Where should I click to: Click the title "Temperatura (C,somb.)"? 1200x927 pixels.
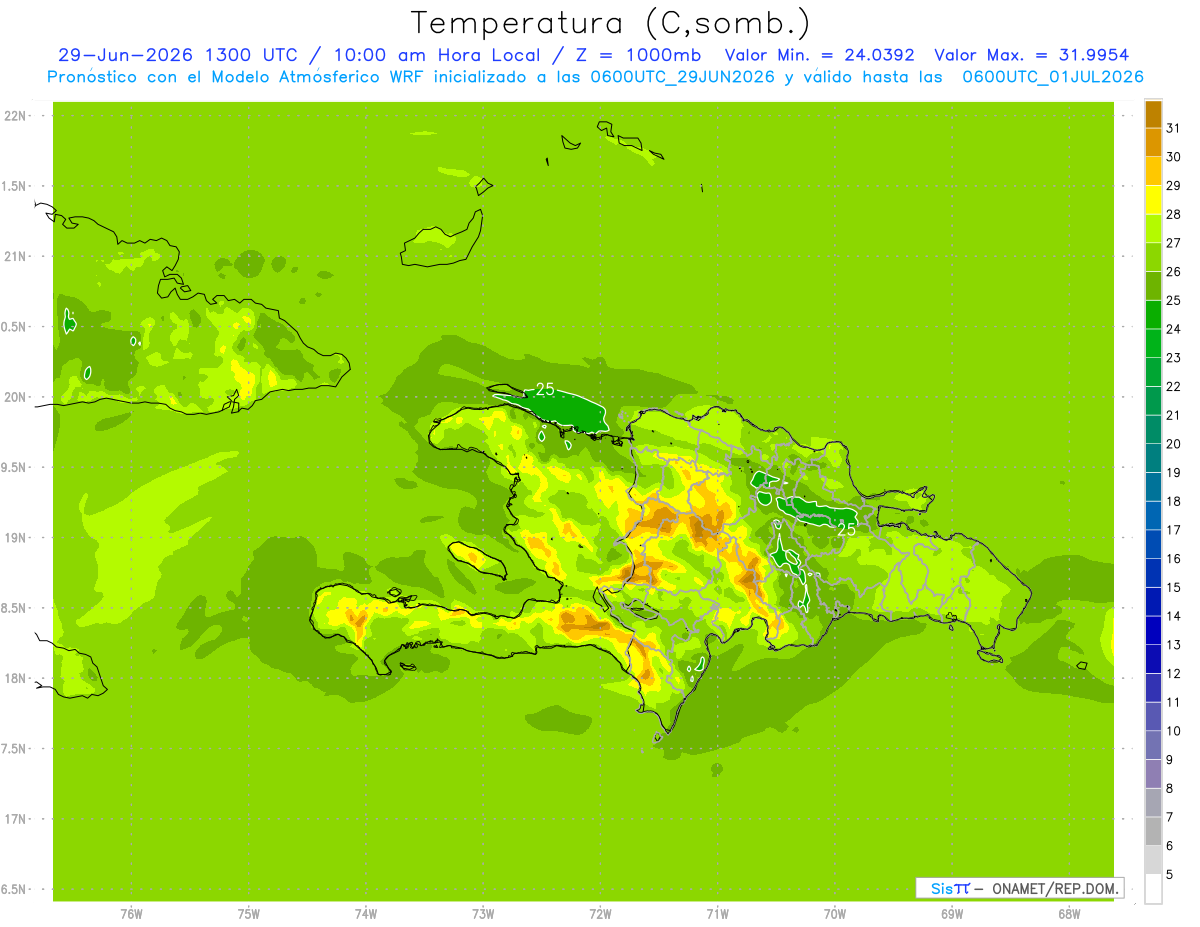[610, 23]
